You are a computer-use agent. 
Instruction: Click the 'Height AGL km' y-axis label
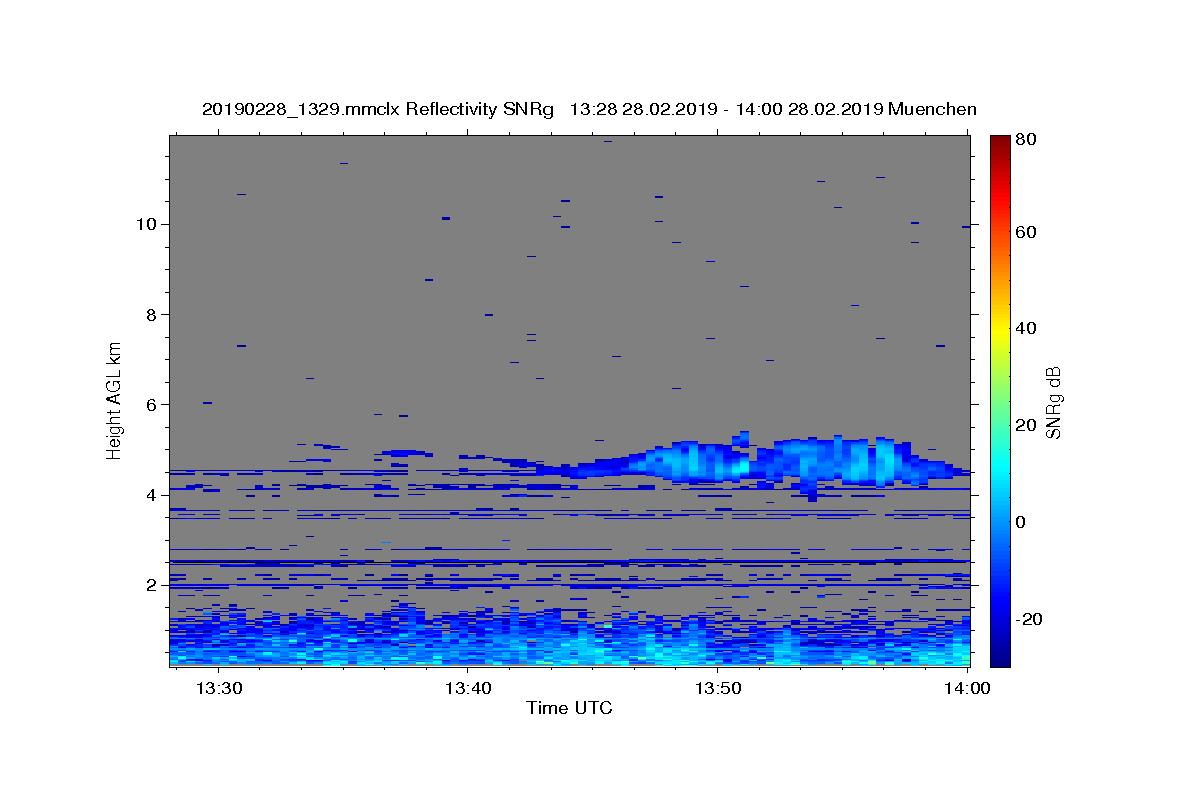(x=115, y=401)
